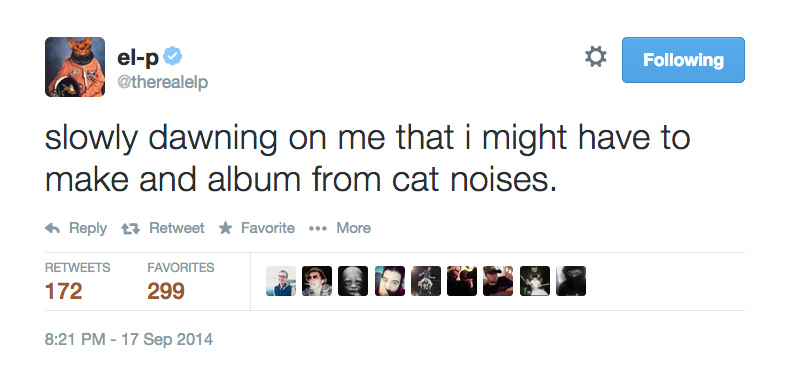This screenshot has height=386, width=792.
Task: Click the Reply arrow icon
Action: [52, 228]
